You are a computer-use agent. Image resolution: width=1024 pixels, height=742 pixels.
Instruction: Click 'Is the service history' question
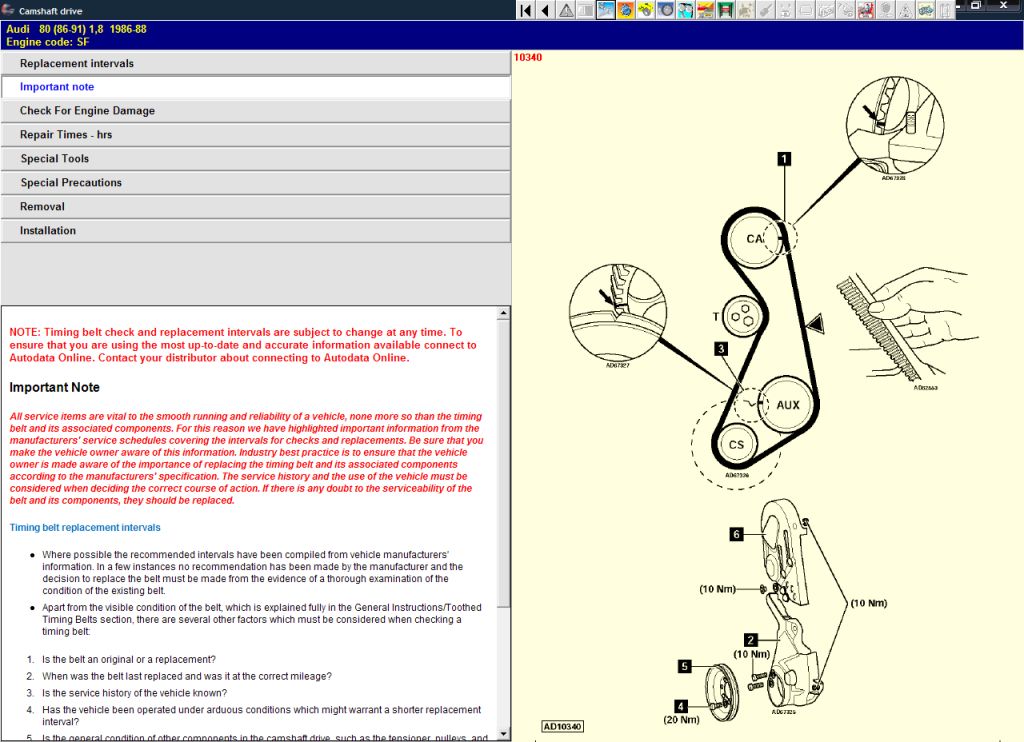tap(135, 693)
